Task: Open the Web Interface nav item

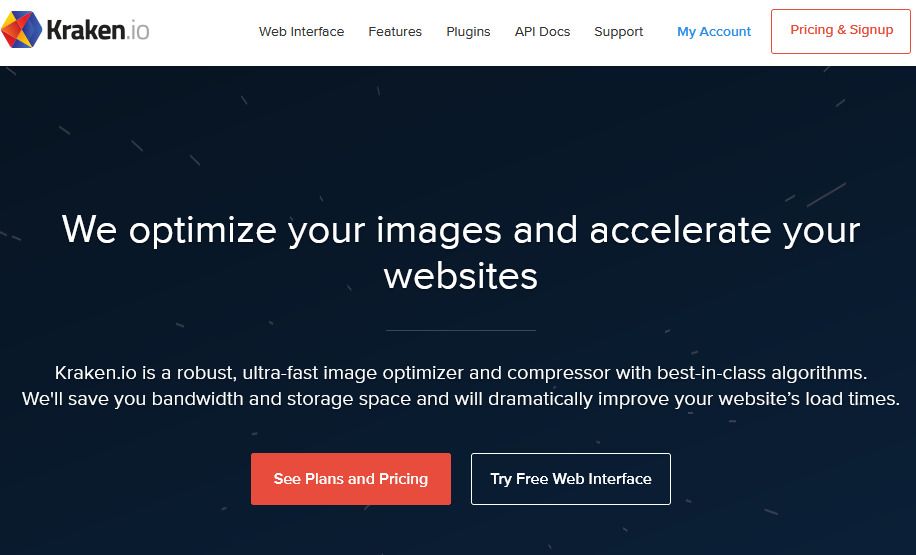Action: coord(301,32)
